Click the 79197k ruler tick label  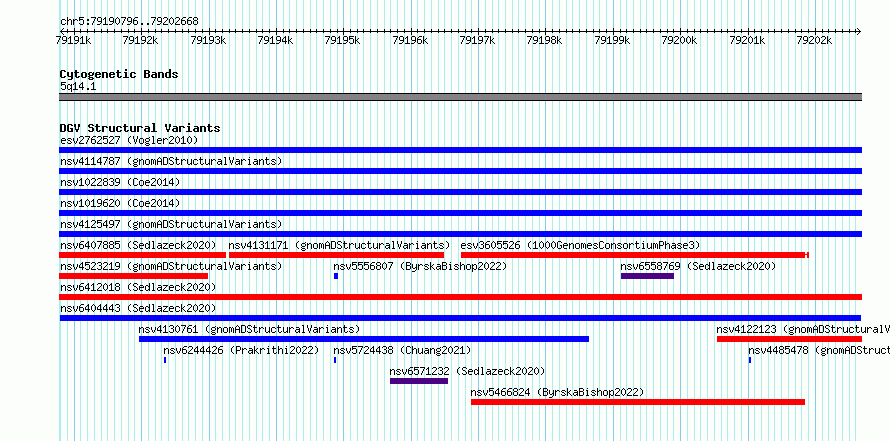(477, 40)
